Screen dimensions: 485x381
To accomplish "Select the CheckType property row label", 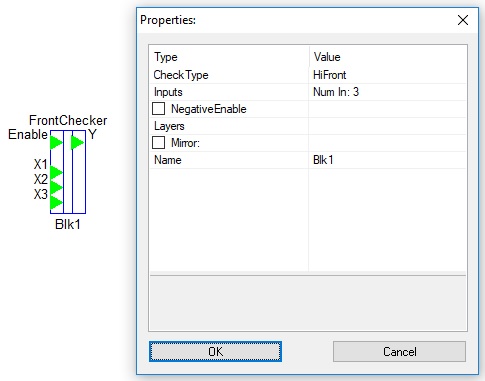I will (x=181, y=75).
